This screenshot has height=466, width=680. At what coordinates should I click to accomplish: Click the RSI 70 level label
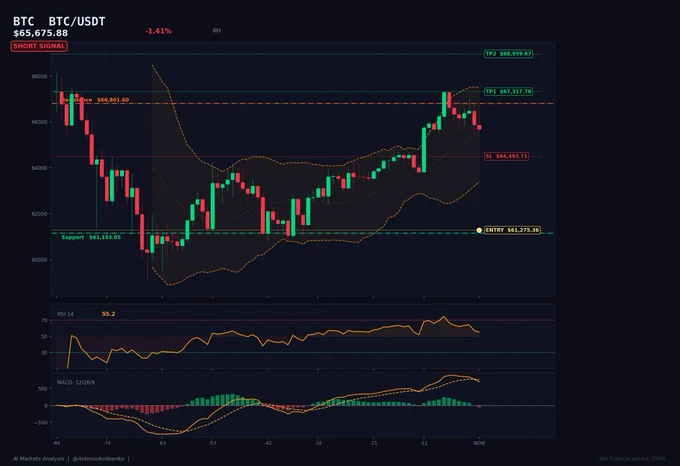44,320
